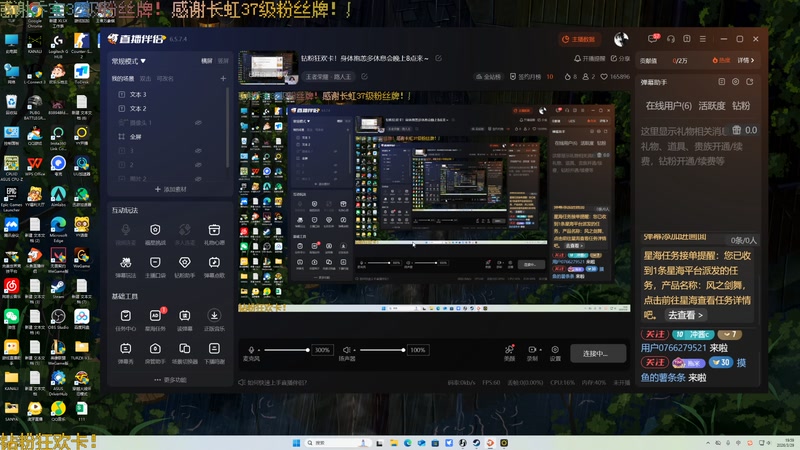The image size is (800, 450).
Task: Click the taskbar search box
Action: (x=337, y=443)
